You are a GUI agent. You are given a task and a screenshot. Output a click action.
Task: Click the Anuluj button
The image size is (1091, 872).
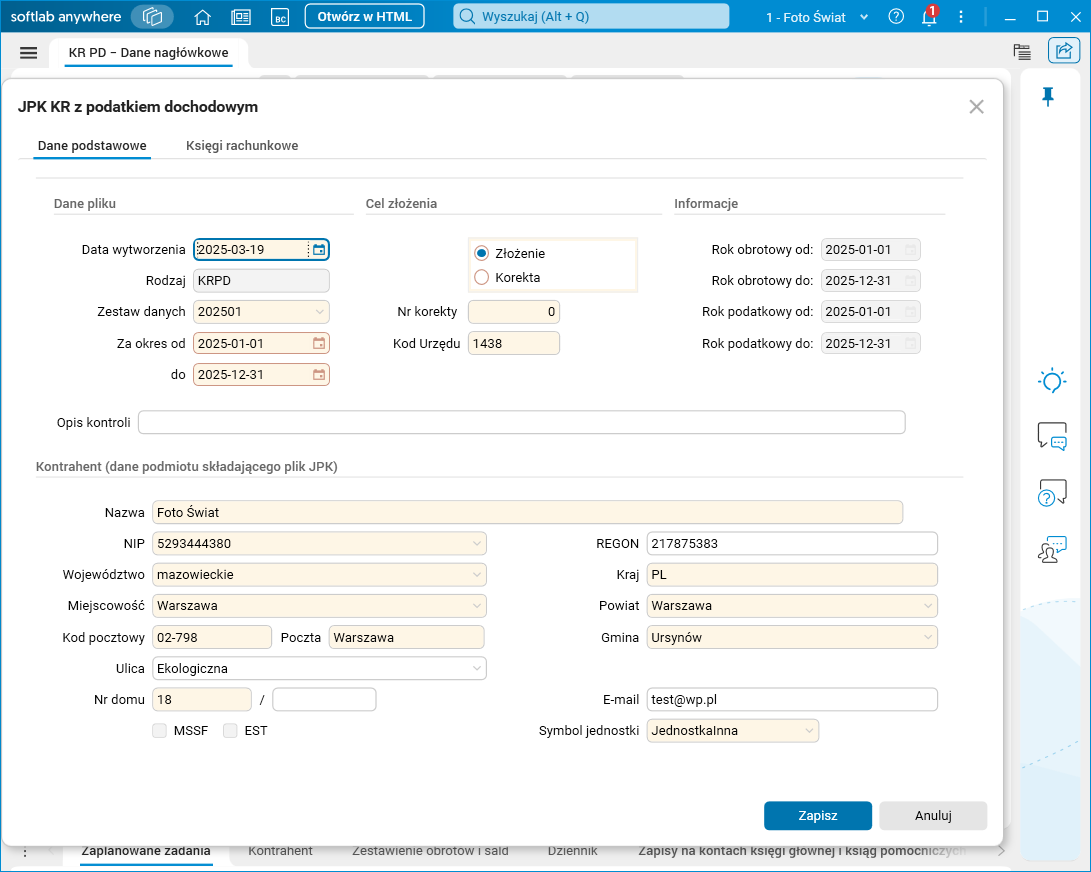[933, 816]
